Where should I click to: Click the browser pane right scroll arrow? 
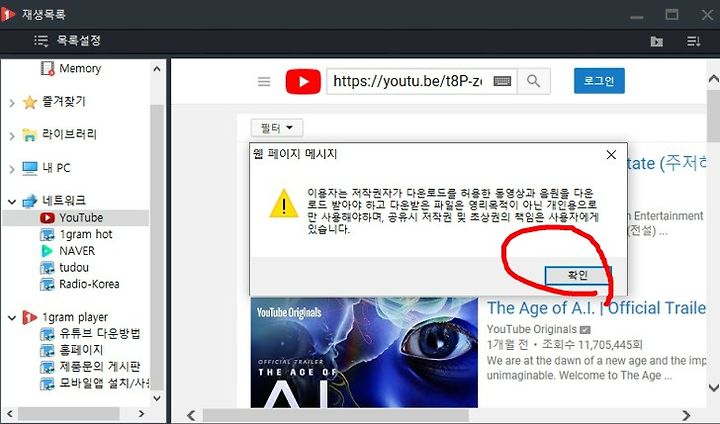tap(686, 416)
